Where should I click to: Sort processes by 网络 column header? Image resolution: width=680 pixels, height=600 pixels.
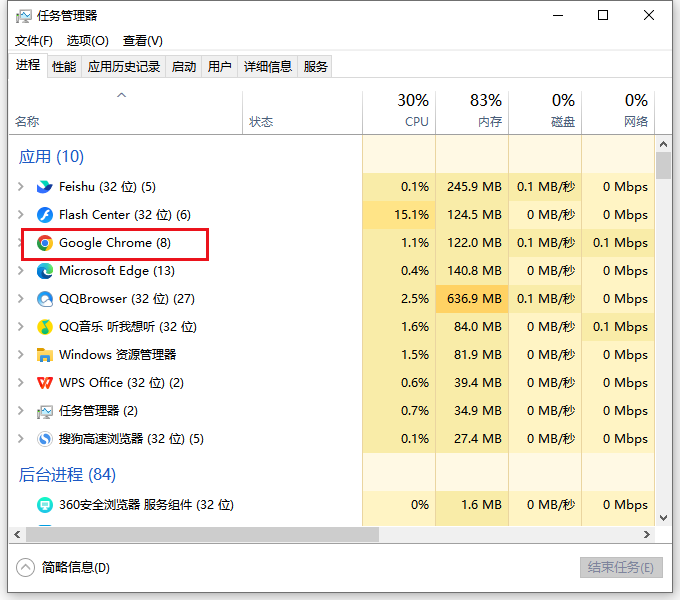618,112
